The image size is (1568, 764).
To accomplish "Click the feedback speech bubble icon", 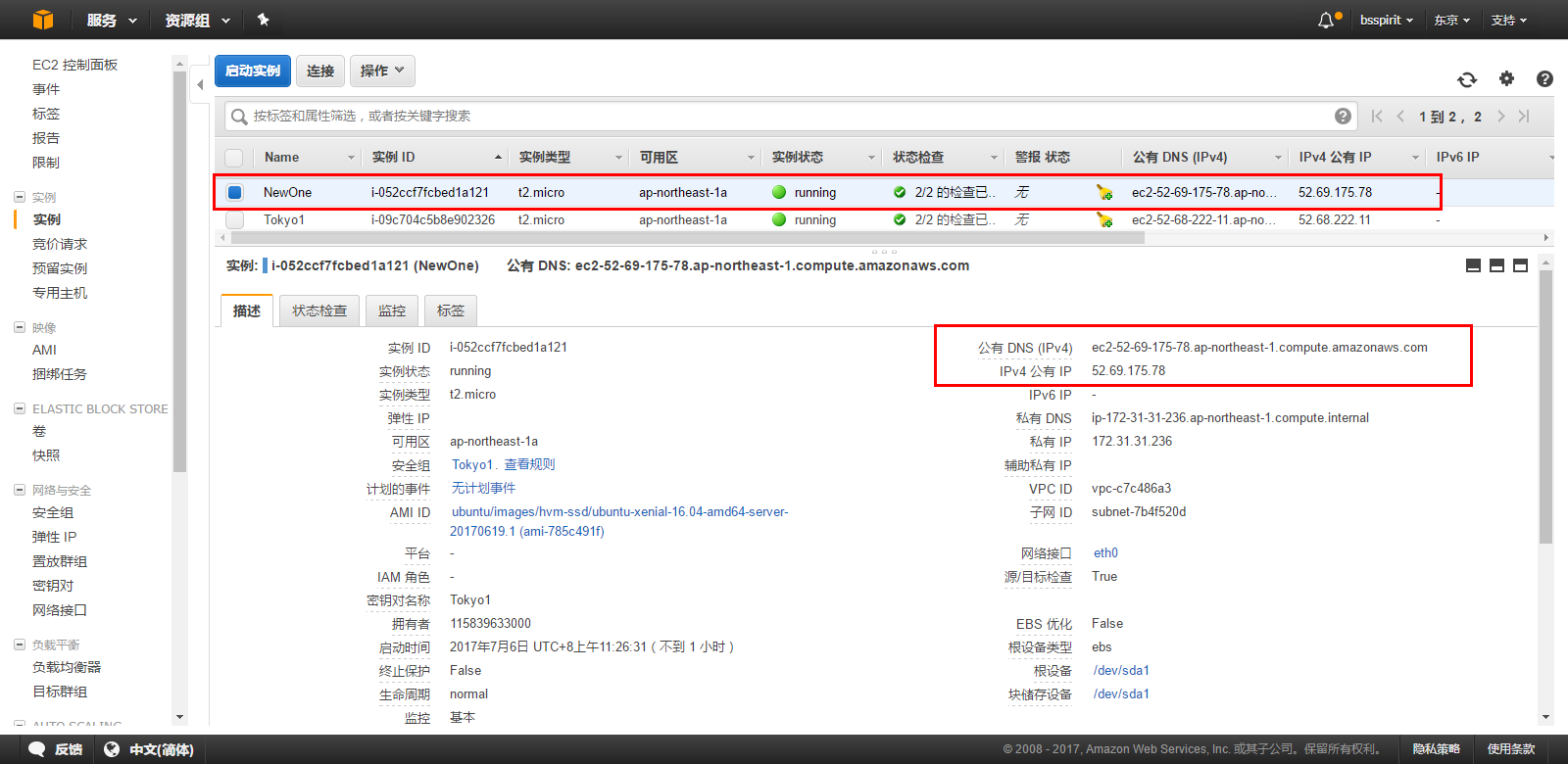I will pos(37,749).
